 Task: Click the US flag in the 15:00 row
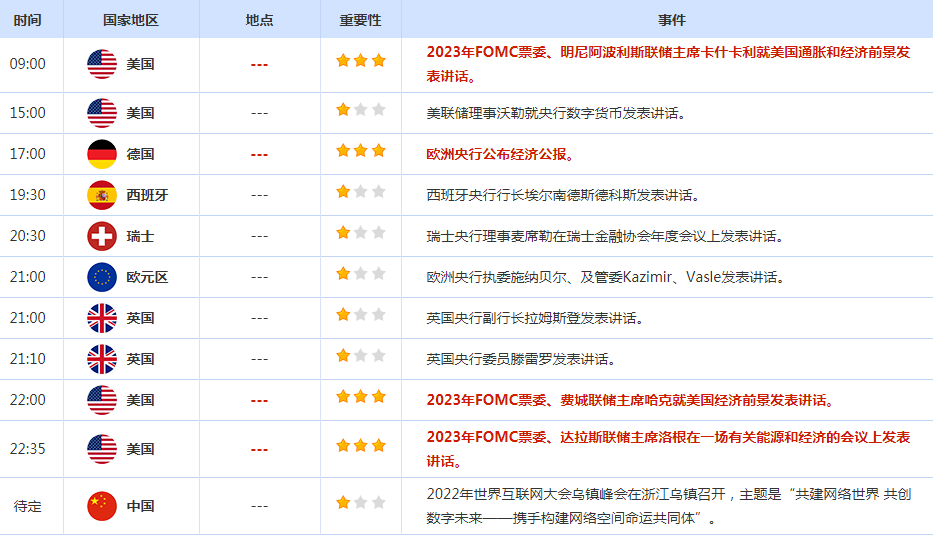click(102, 113)
